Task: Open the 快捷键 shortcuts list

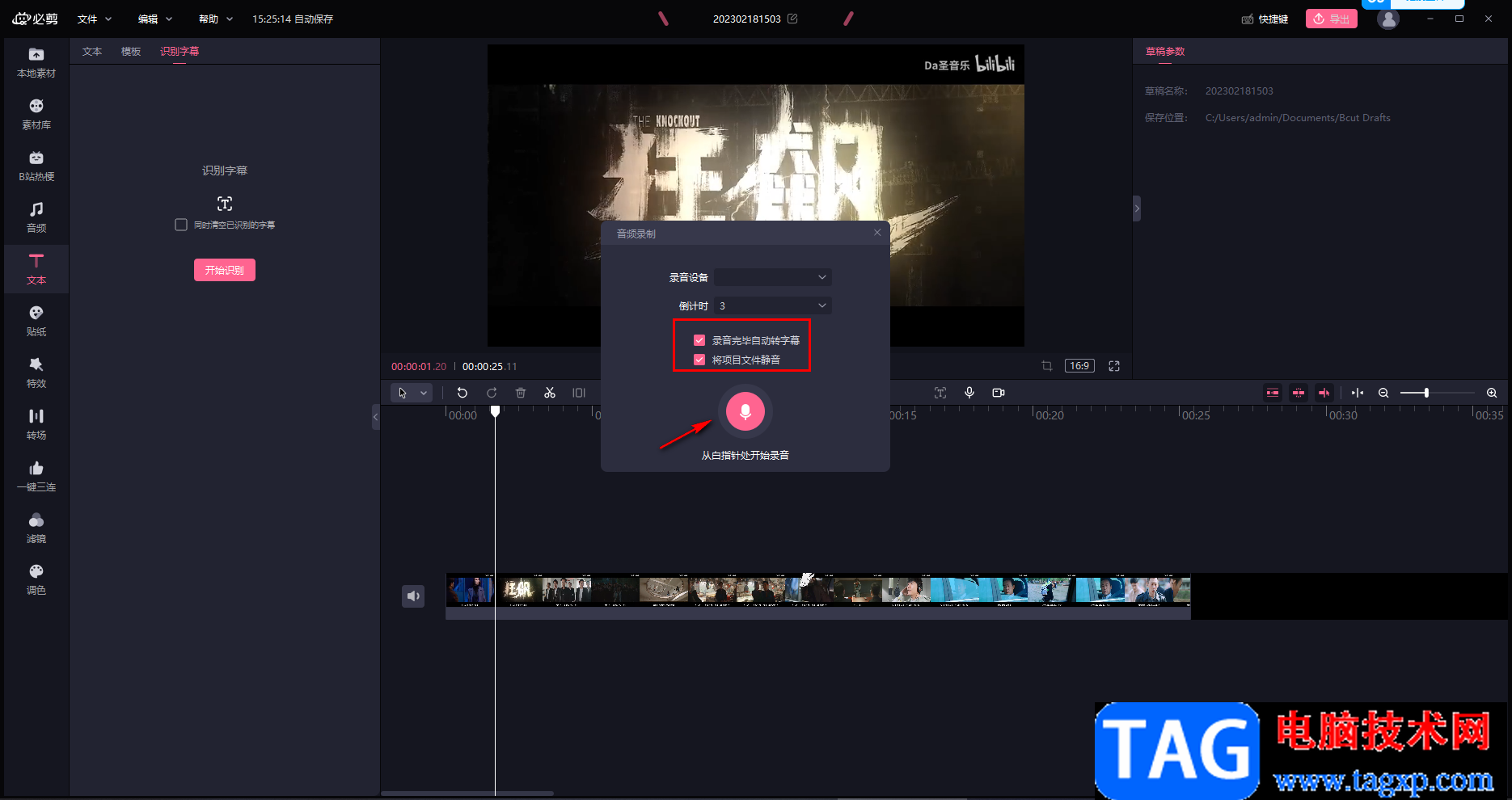Action: 1265,19
